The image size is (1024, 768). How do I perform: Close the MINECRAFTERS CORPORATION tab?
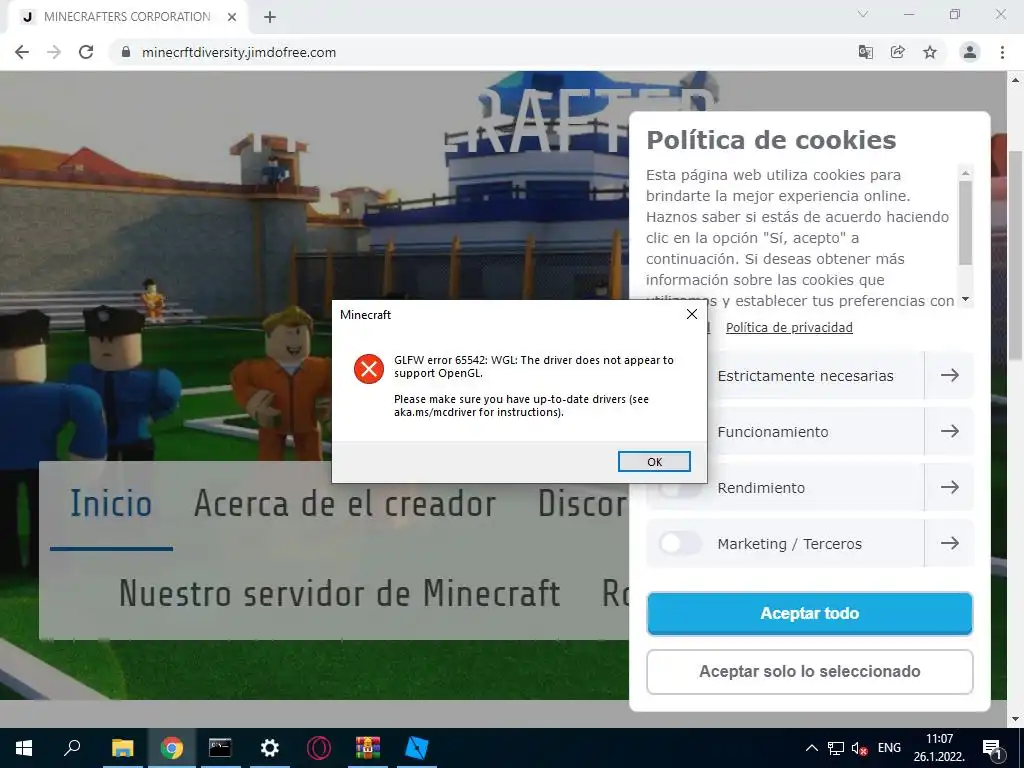pyautogui.click(x=232, y=18)
